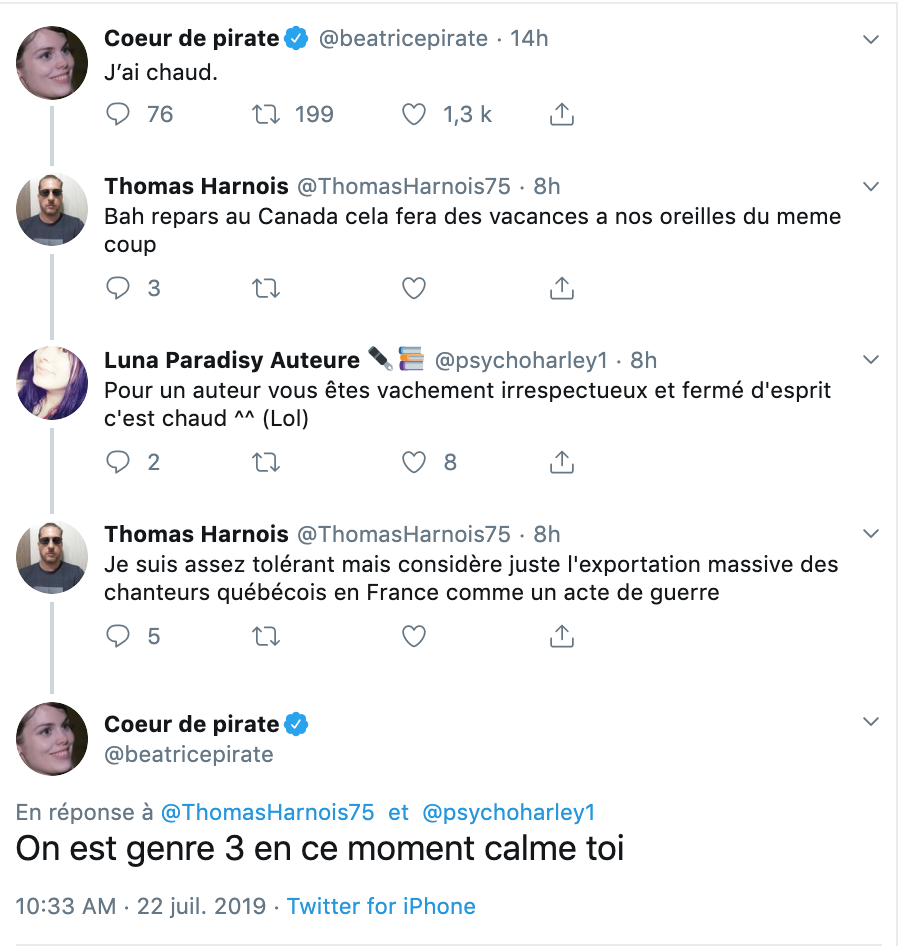Open the @ThomasHarnois75 mention link
898x946 pixels.
[267, 813]
